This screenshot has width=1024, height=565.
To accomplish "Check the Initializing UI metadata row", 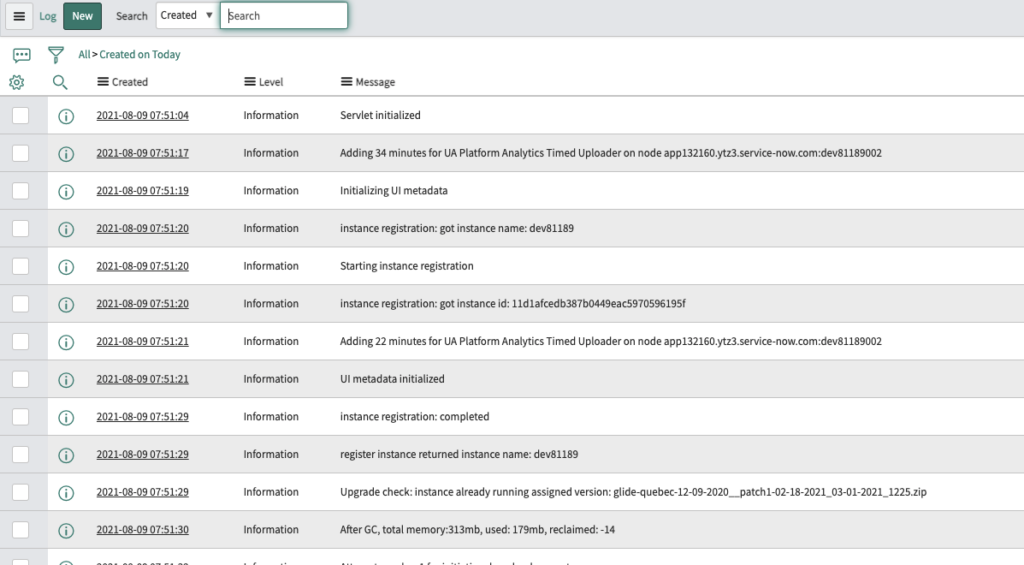I will coord(20,191).
